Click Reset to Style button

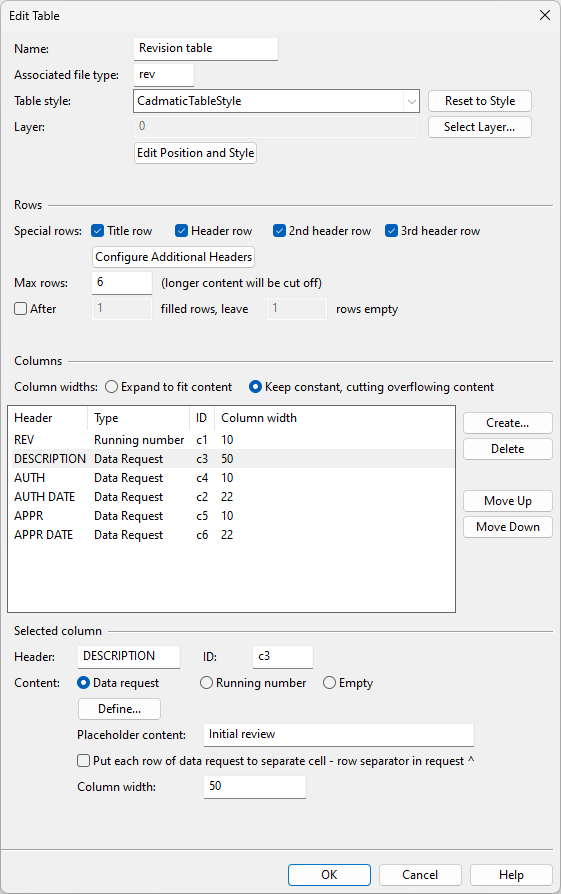480,101
